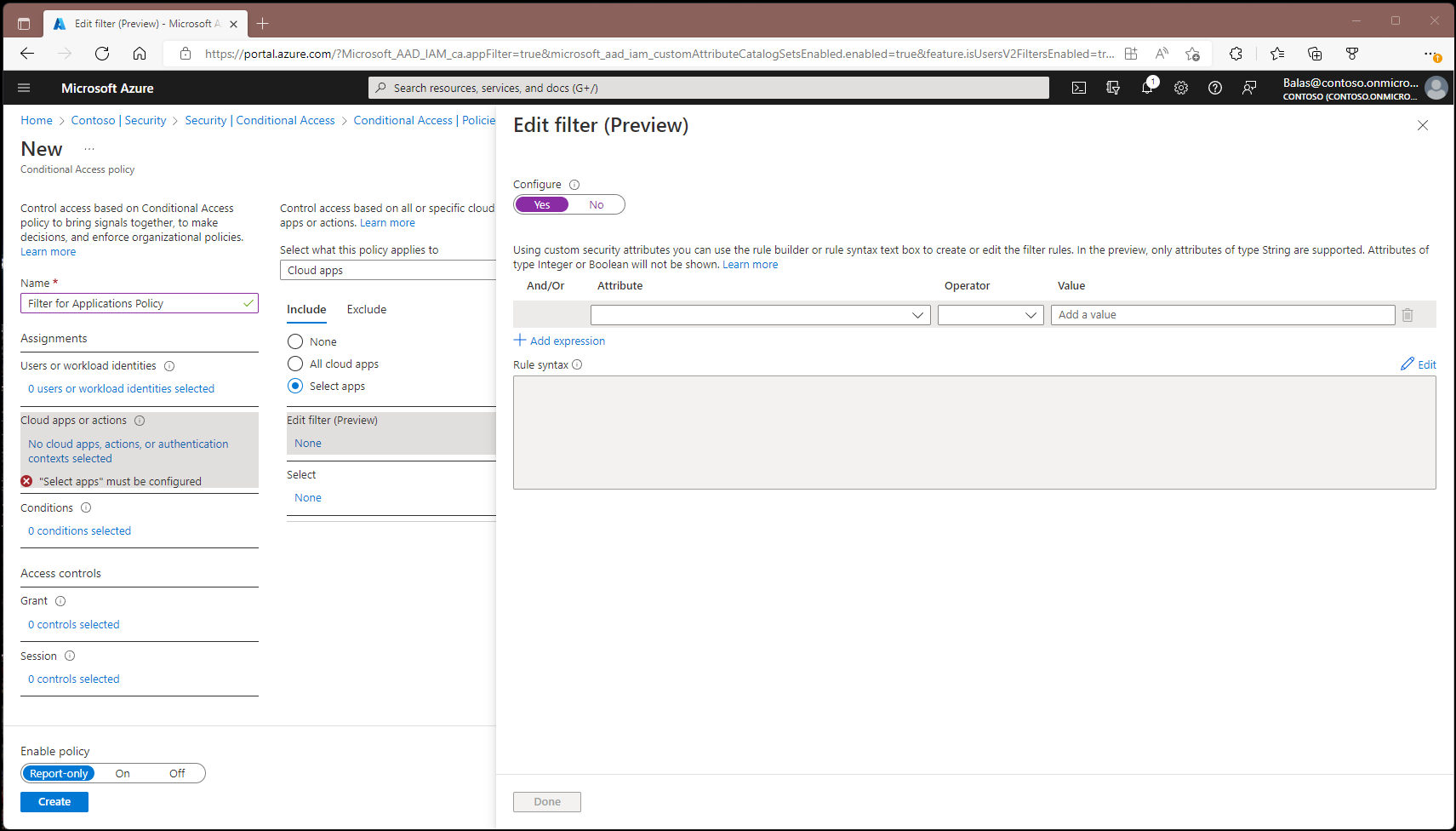The image size is (1456, 831).
Task: Add this page to favorites star icon
Action: (1192, 54)
